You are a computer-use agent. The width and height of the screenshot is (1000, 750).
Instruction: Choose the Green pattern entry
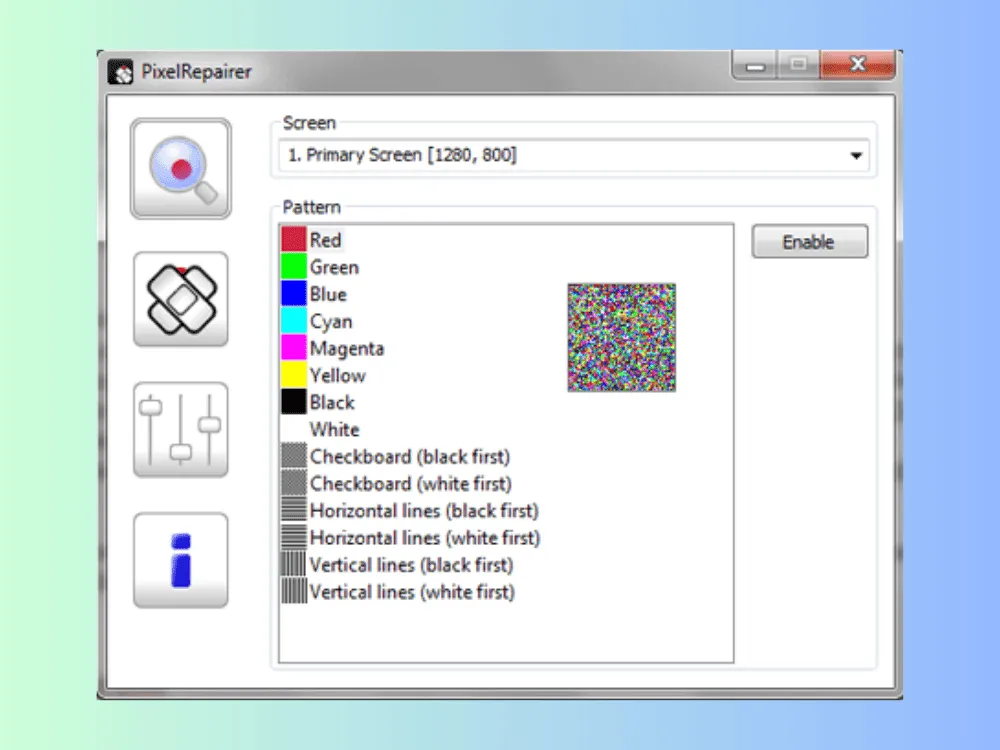334,267
